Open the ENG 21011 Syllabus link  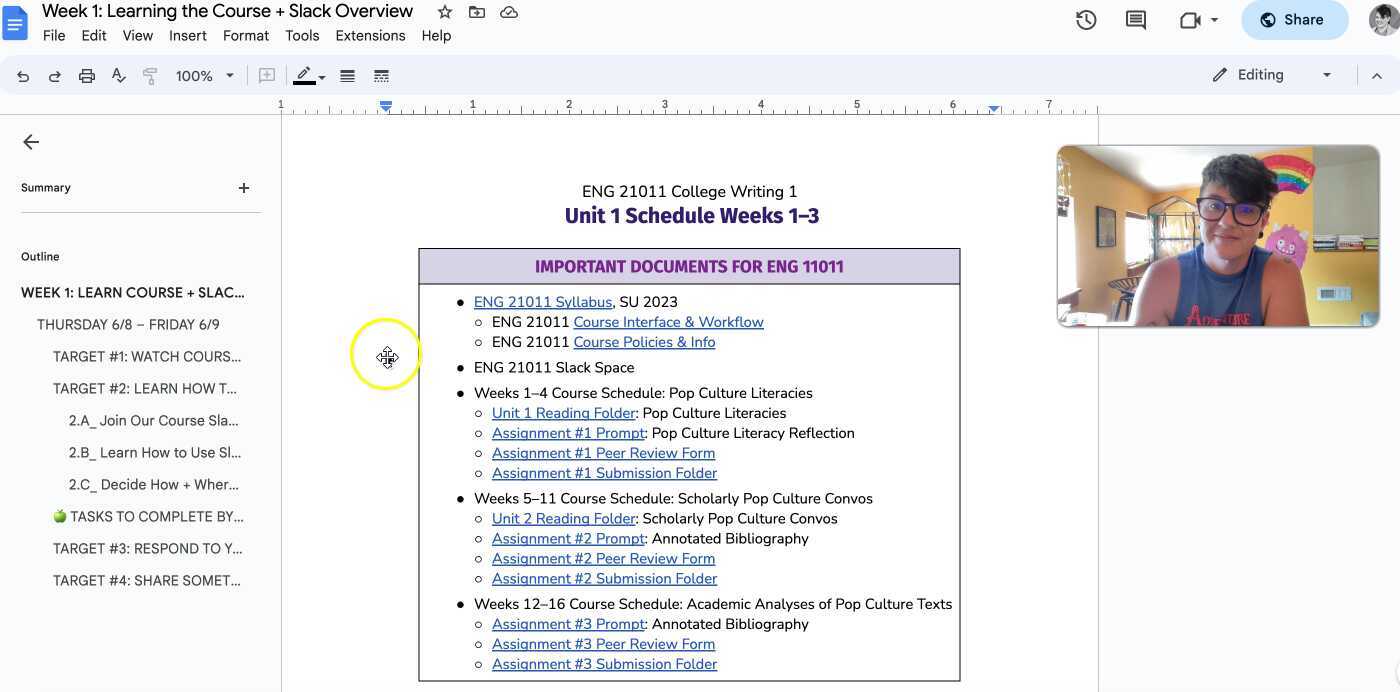click(x=543, y=301)
